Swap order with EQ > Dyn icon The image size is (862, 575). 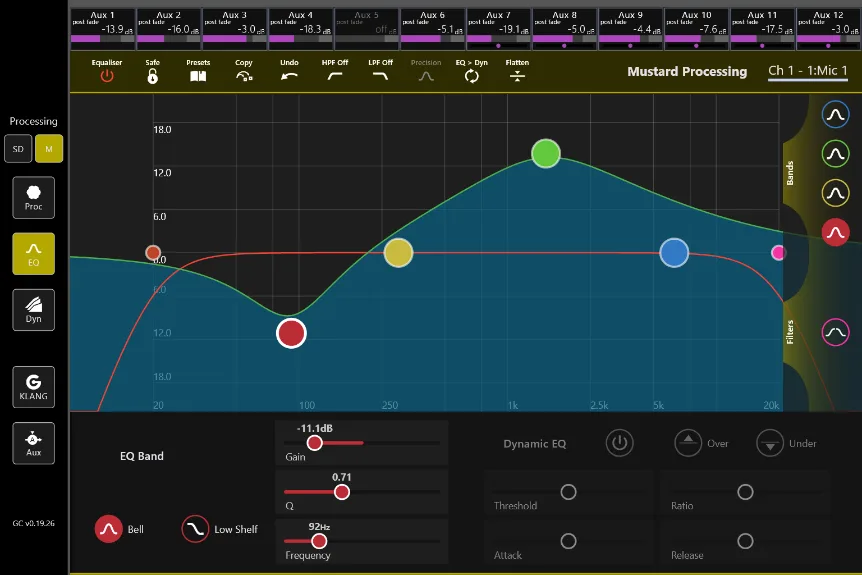coord(472,76)
